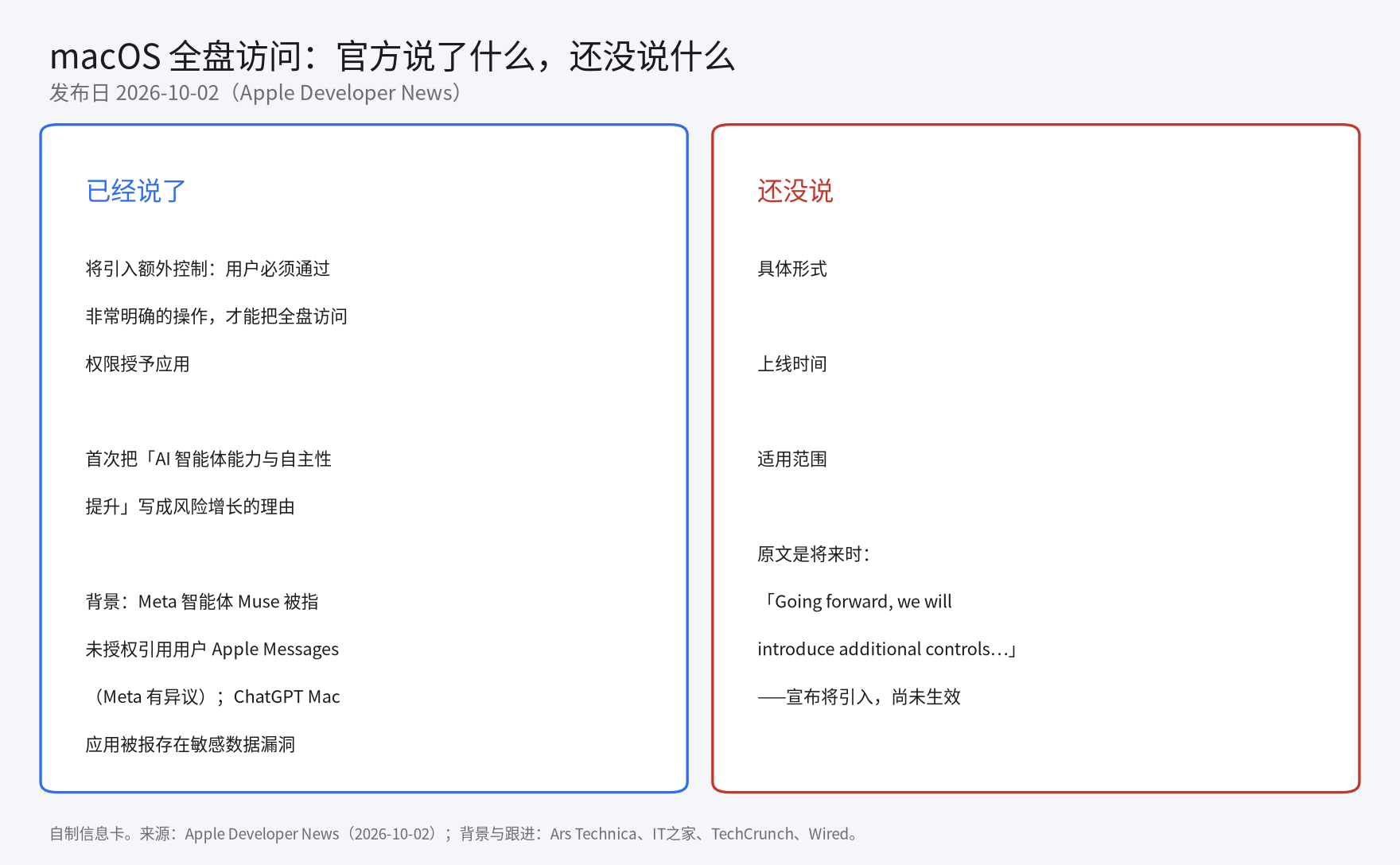Select the item '上线时间'

pyautogui.click(x=792, y=364)
